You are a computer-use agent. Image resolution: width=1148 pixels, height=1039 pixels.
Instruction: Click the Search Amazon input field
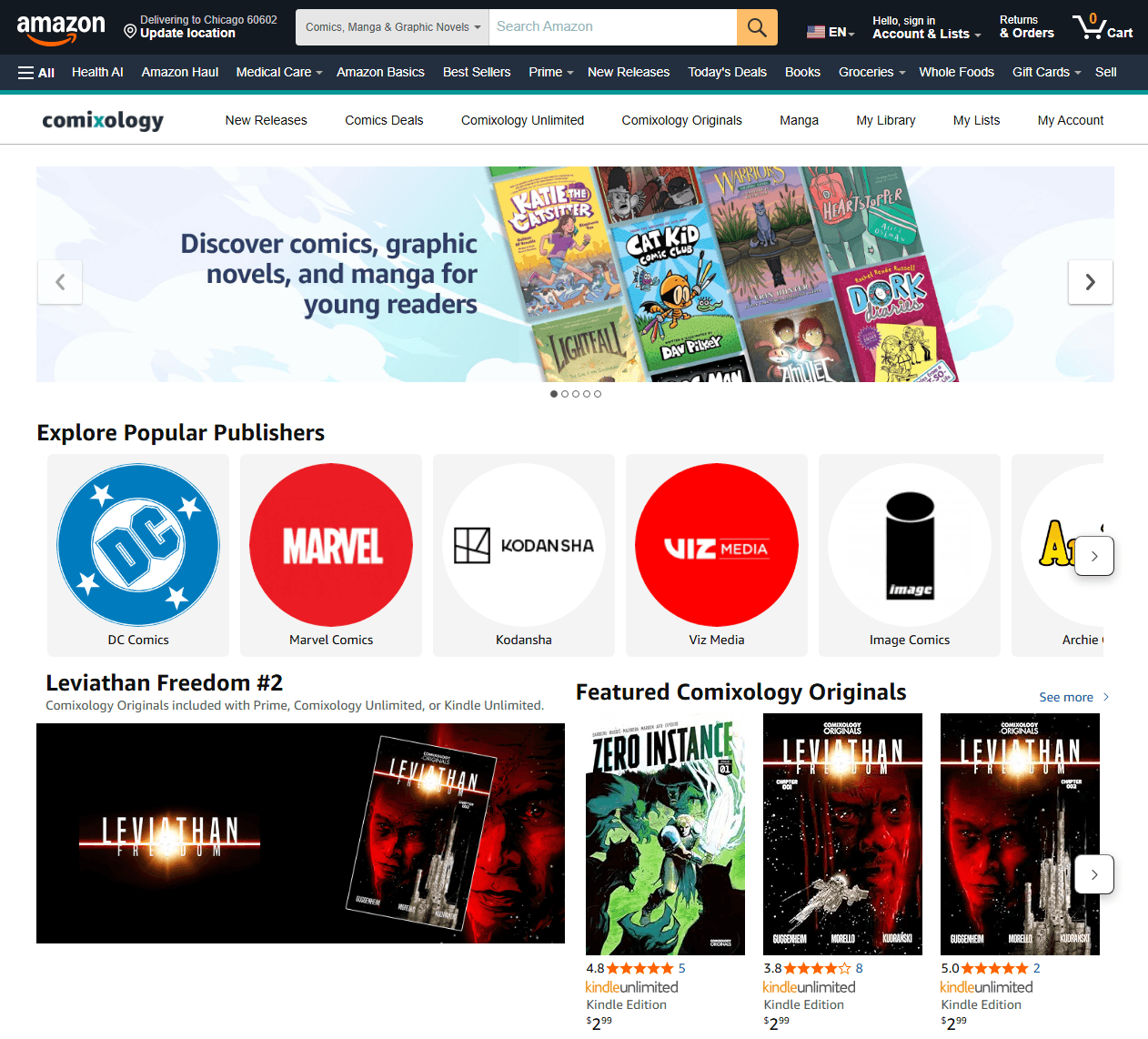tap(612, 27)
